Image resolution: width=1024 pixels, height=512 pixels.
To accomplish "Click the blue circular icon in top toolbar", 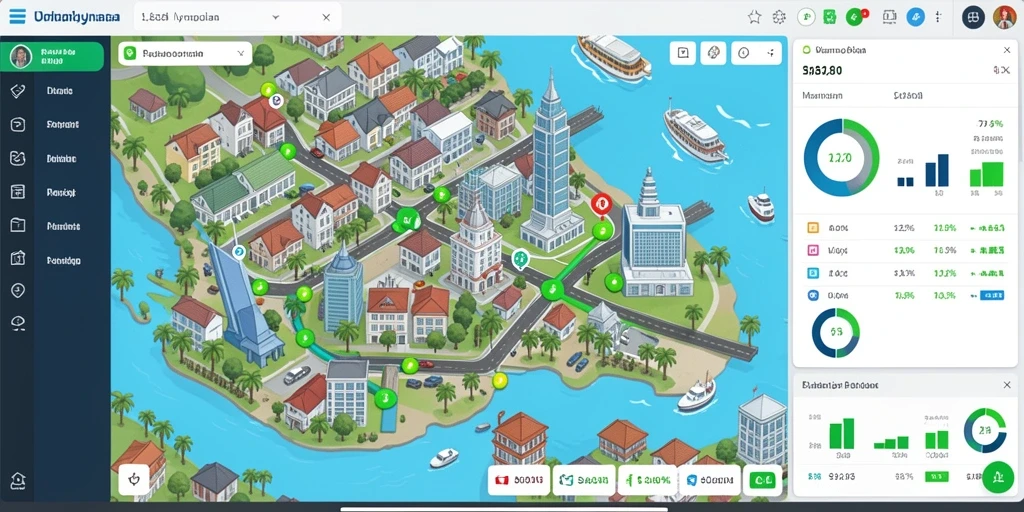I will [x=916, y=17].
